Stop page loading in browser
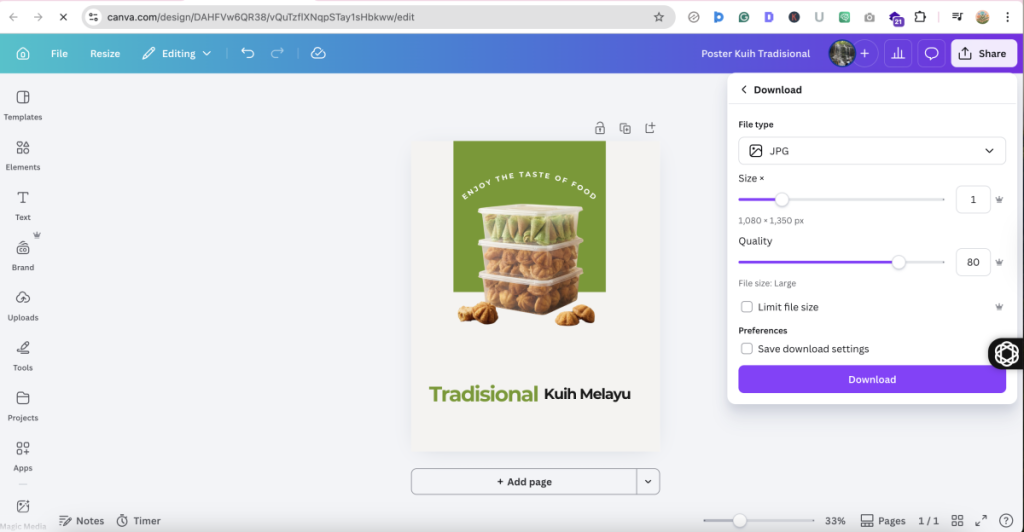Viewport: 1024px width, 532px height. [63, 17]
